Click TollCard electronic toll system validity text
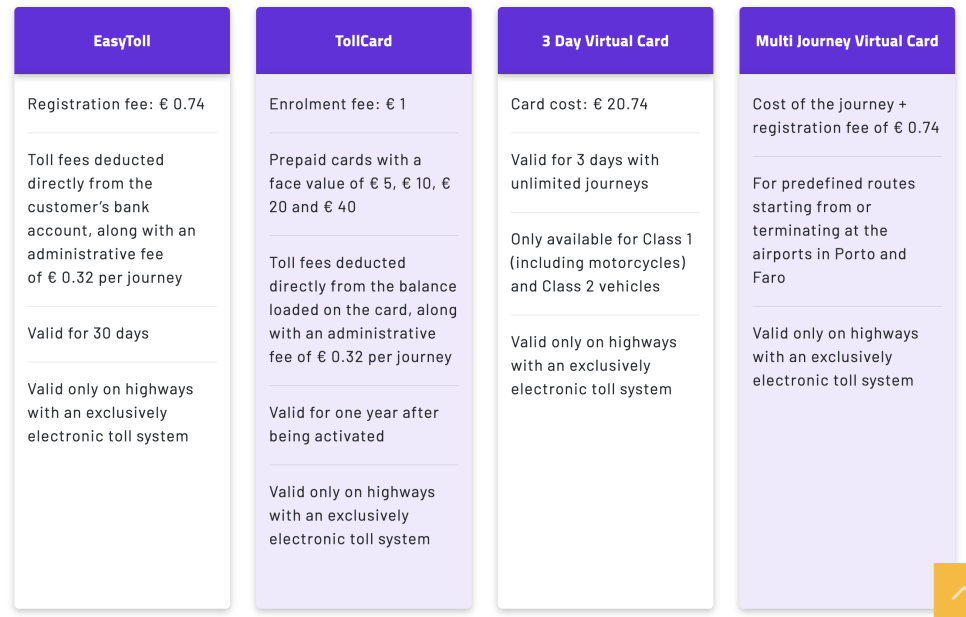This screenshot has height=617, width=966. [x=352, y=515]
